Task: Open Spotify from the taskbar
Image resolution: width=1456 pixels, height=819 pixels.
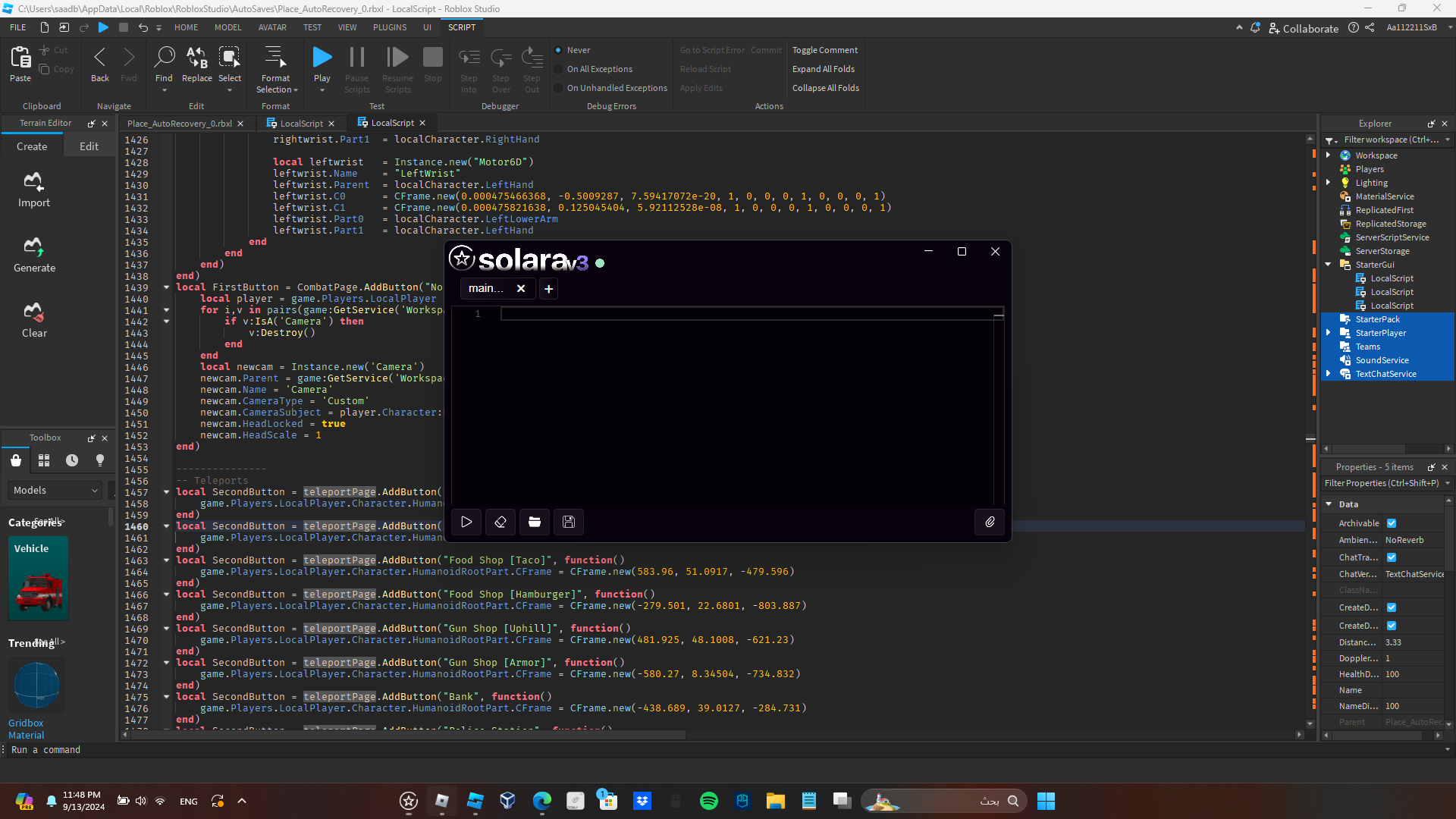Action: pyautogui.click(x=709, y=801)
